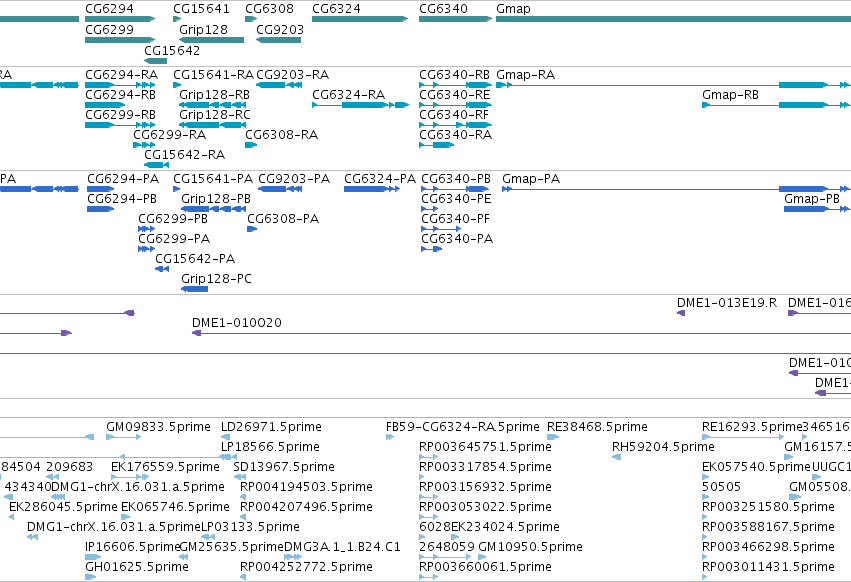851x582 pixels.
Task: Click the Gmap gene label
Action: click(x=513, y=9)
